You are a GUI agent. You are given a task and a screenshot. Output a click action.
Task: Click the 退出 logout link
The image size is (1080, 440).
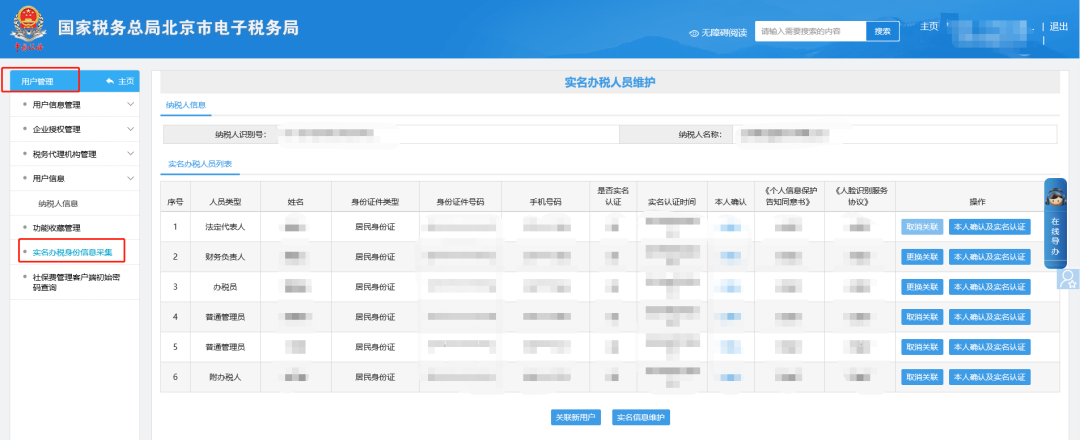coord(1059,27)
